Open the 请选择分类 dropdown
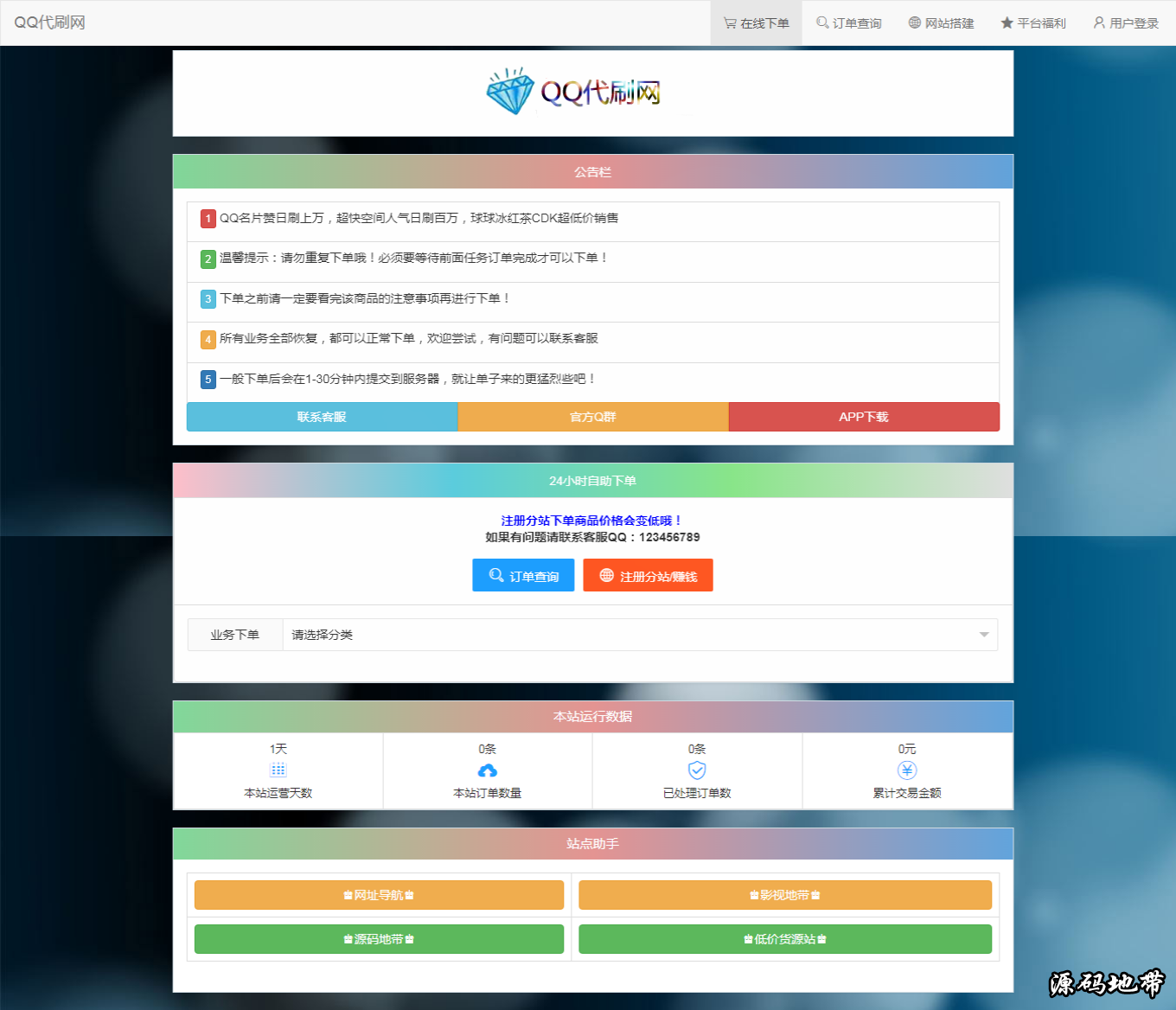The width and height of the screenshot is (1176, 1010). (x=640, y=635)
